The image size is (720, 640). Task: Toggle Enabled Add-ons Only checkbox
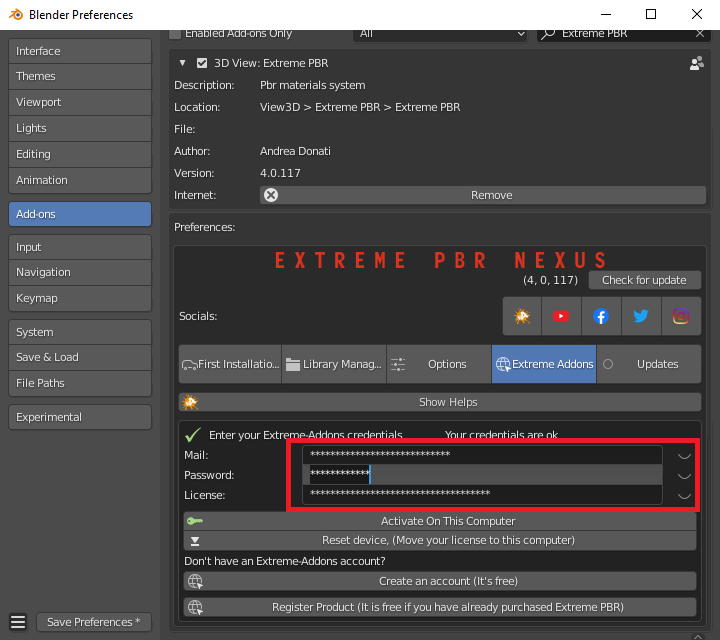tap(175, 34)
